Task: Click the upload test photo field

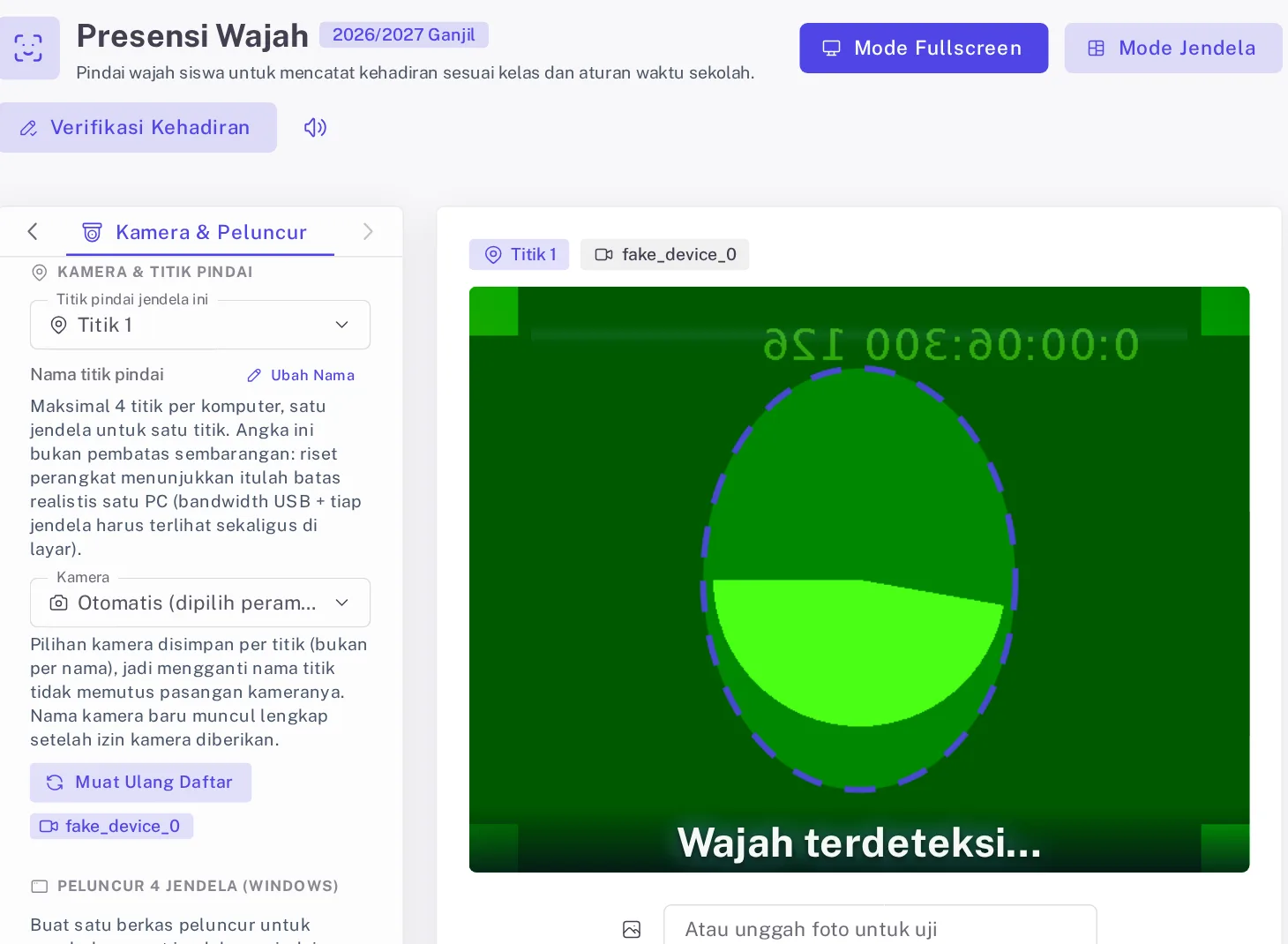Action: pos(880,925)
